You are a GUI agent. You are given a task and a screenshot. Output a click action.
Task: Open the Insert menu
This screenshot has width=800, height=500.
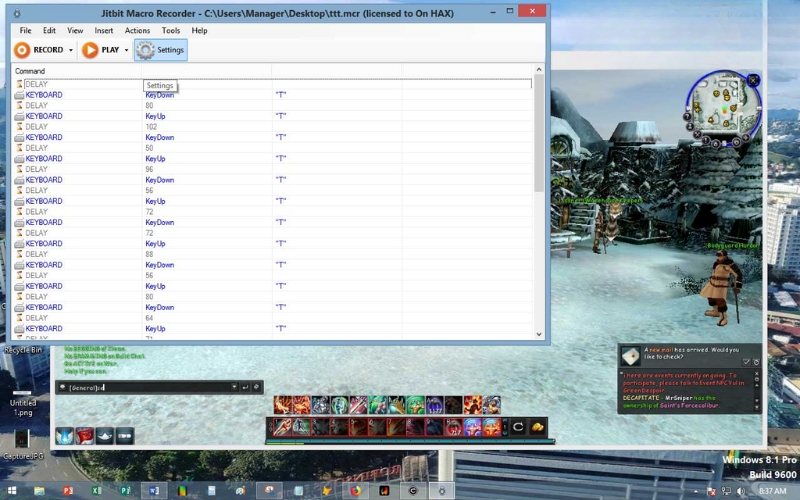[x=103, y=31]
